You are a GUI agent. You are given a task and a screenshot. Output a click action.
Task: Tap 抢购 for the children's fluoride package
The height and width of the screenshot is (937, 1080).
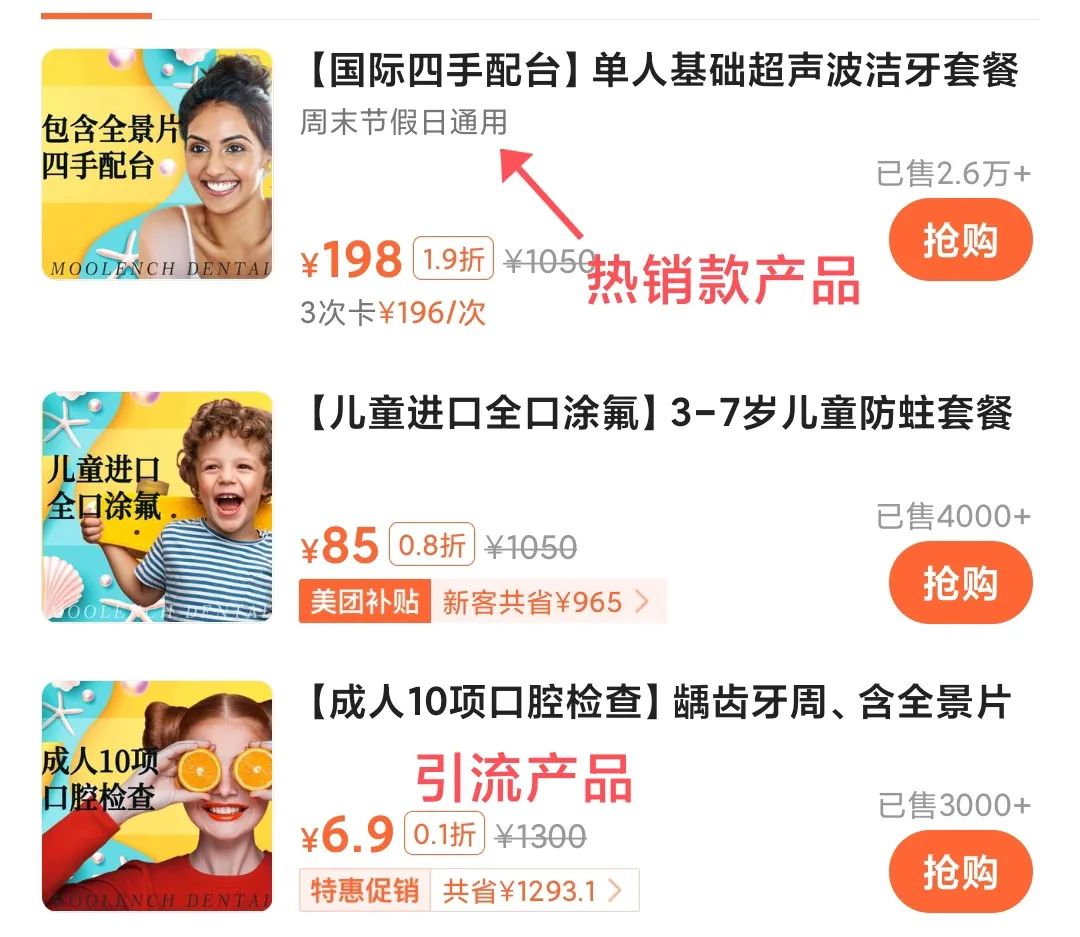tap(960, 582)
